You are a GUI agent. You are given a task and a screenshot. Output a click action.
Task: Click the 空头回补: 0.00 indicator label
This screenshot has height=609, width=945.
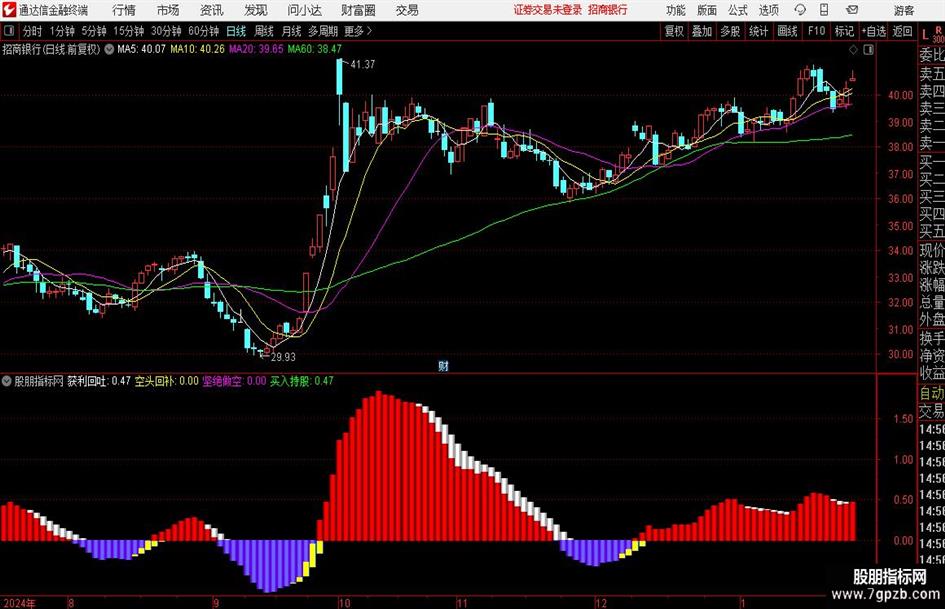coord(166,381)
